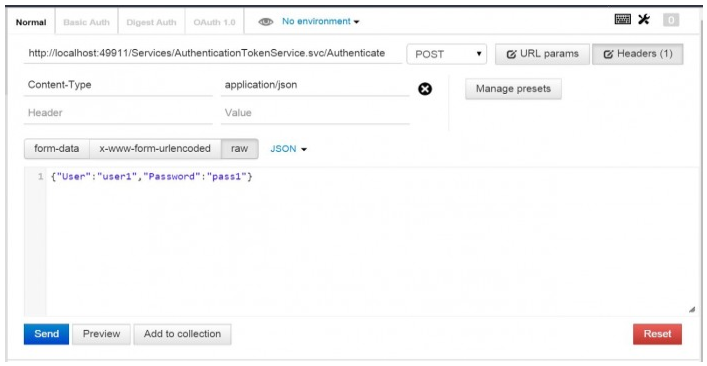Toggle the Headers (1) editor
The height and width of the screenshot is (366, 707).
[x=638, y=54]
